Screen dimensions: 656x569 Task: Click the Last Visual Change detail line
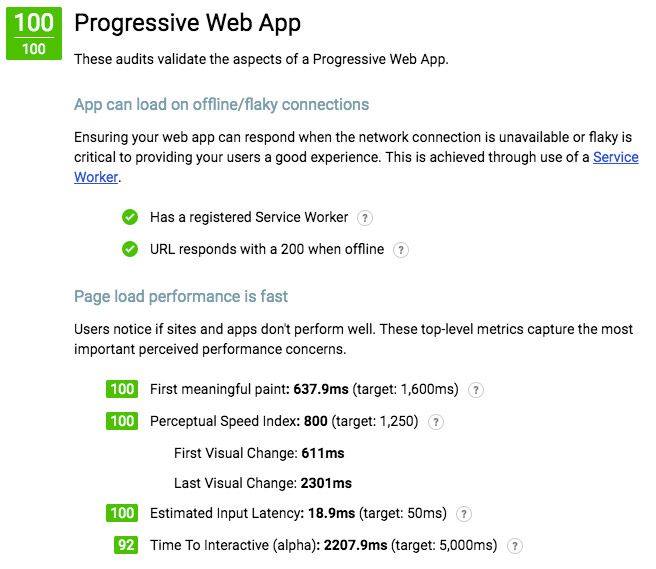(263, 483)
